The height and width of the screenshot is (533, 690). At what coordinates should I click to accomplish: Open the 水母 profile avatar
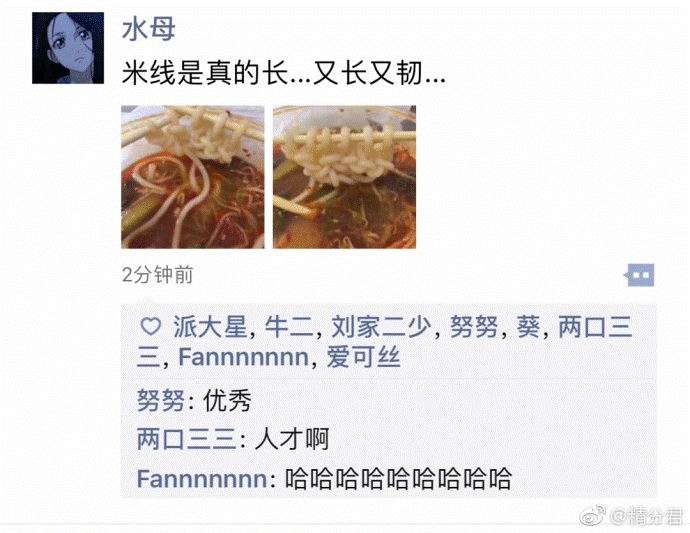[x=68, y=48]
